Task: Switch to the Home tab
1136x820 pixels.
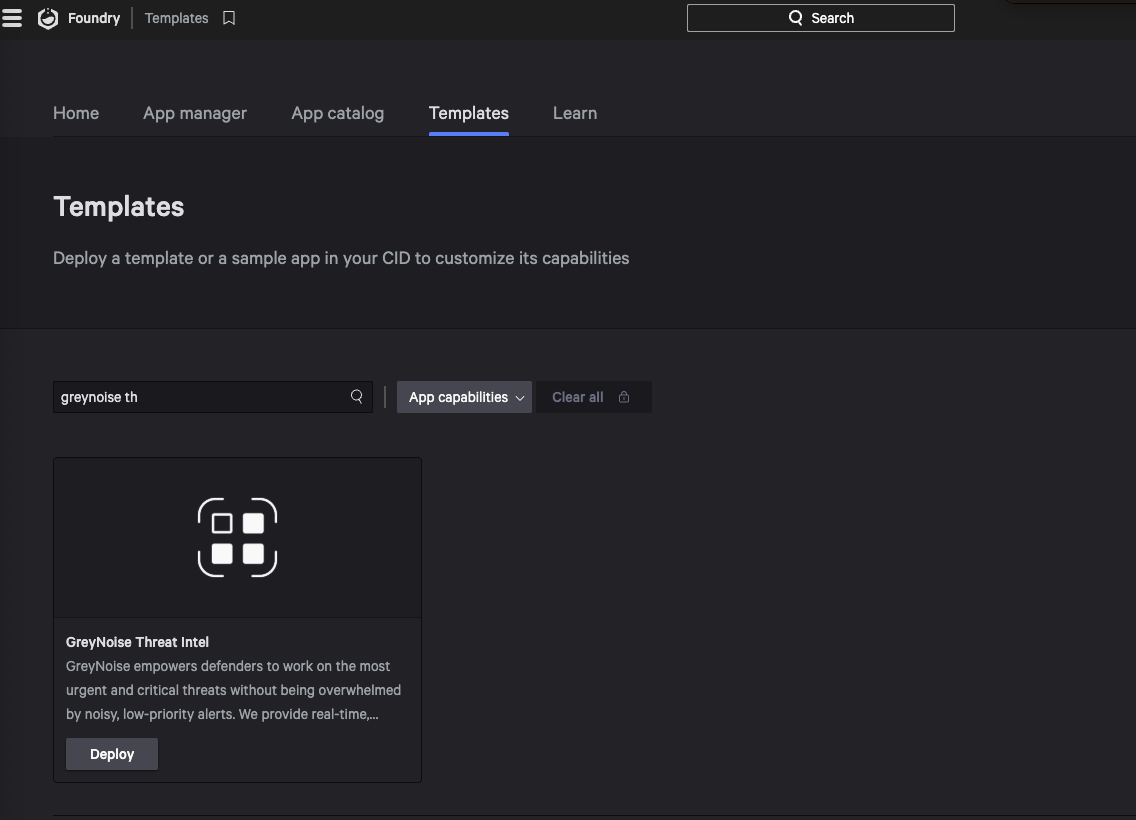Action: coord(76,114)
